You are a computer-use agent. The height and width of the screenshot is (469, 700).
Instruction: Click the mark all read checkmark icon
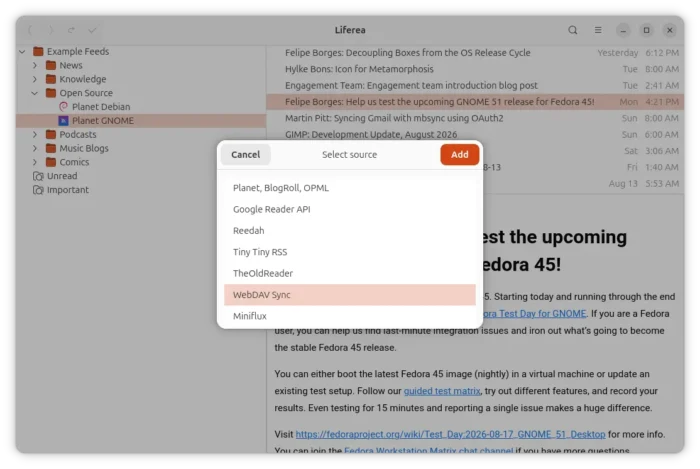92,30
